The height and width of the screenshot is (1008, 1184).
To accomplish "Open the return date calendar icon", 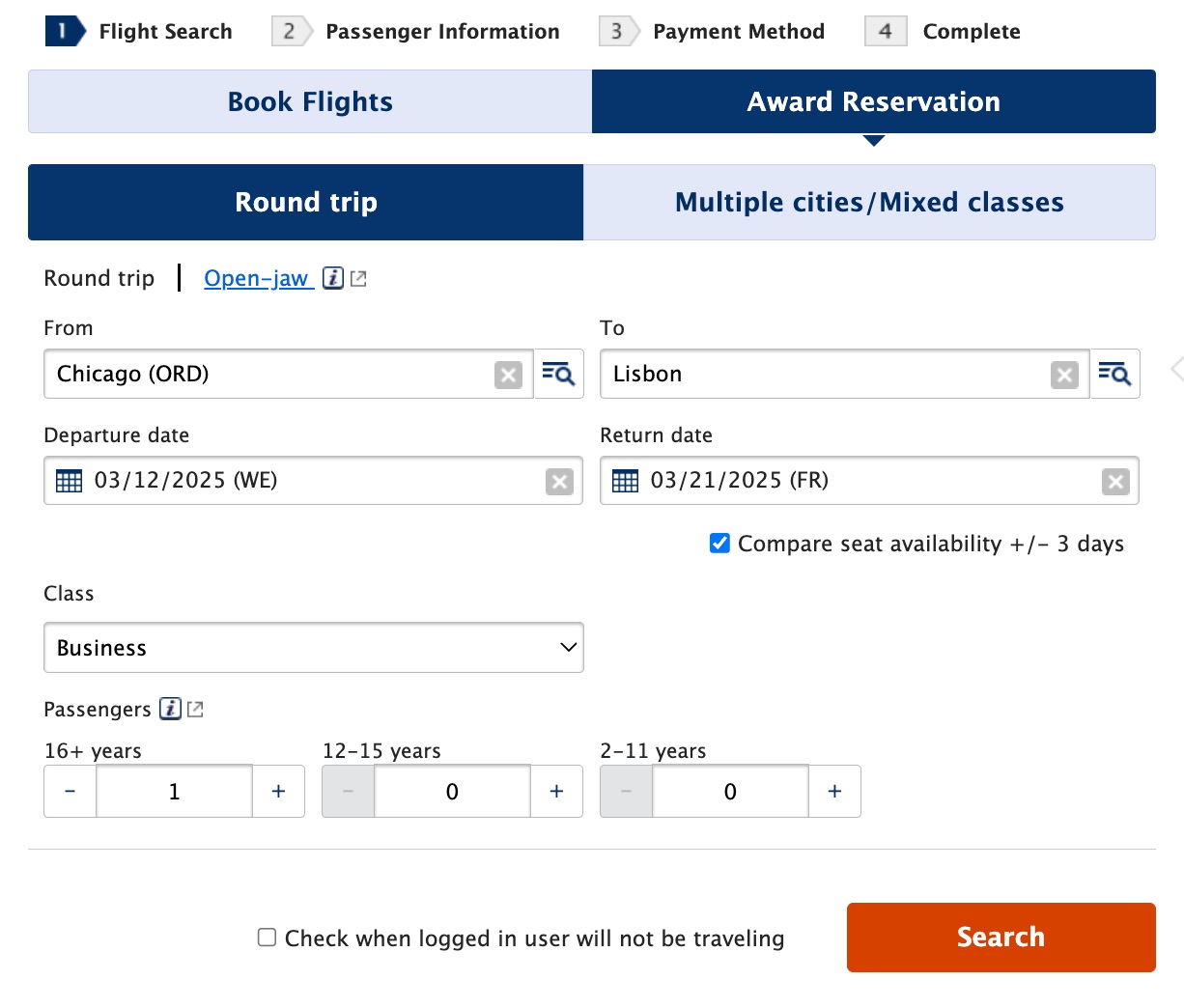I will point(626,481).
